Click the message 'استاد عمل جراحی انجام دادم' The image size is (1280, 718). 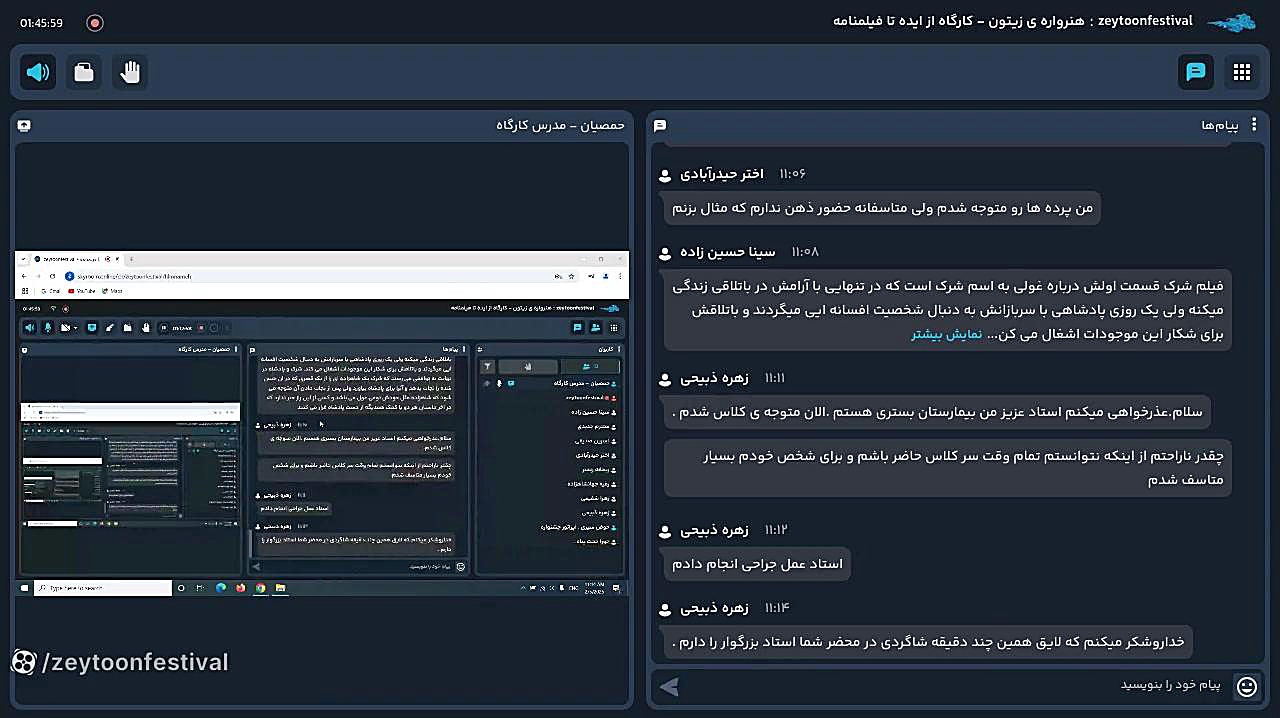[x=757, y=564]
